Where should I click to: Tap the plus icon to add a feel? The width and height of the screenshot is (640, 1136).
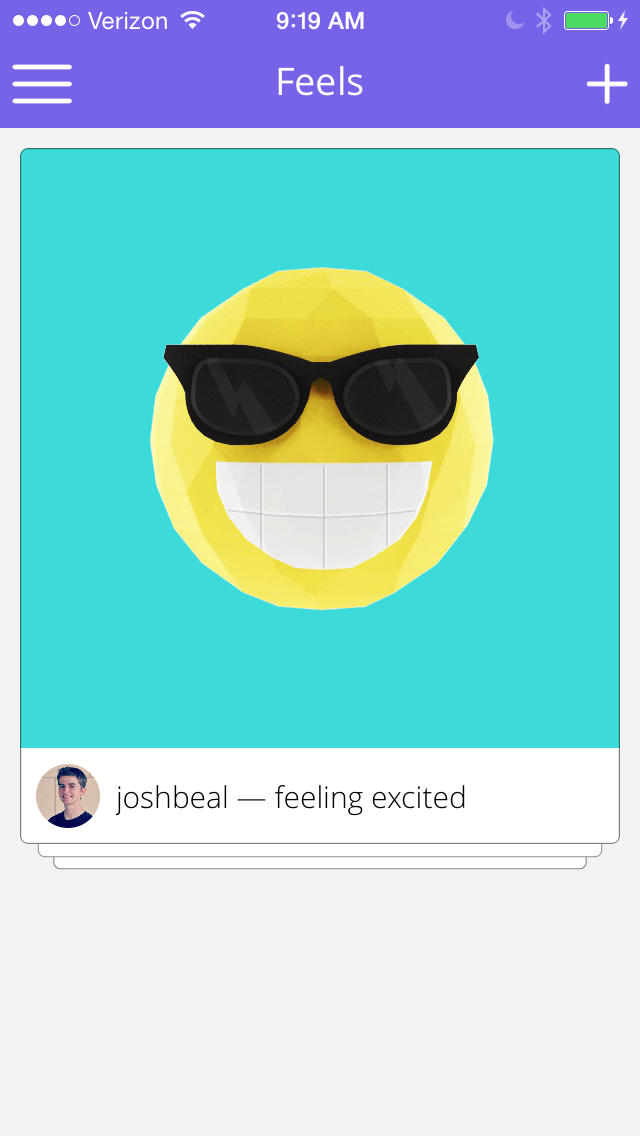click(x=607, y=84)
